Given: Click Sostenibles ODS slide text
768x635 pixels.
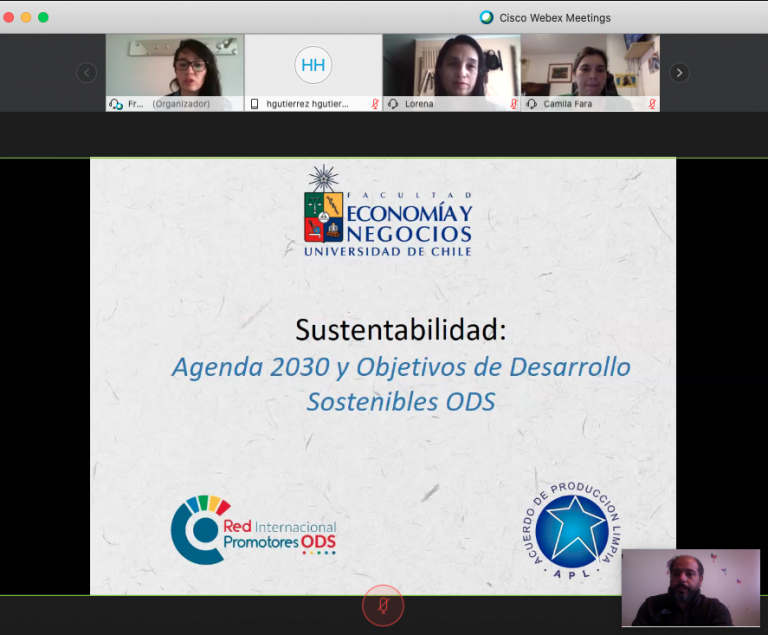Looking at the screenshot, I should tap(401, 402).
